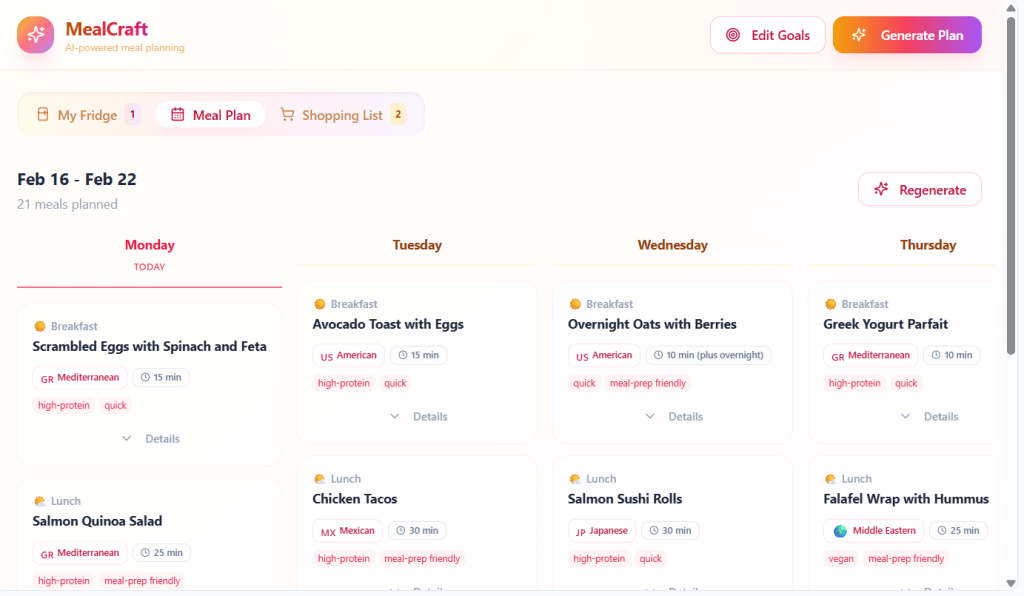Viewport: 1024px width, 596px height.
Task: Click the target icon in Edit Goals
Action: [733, 35]
